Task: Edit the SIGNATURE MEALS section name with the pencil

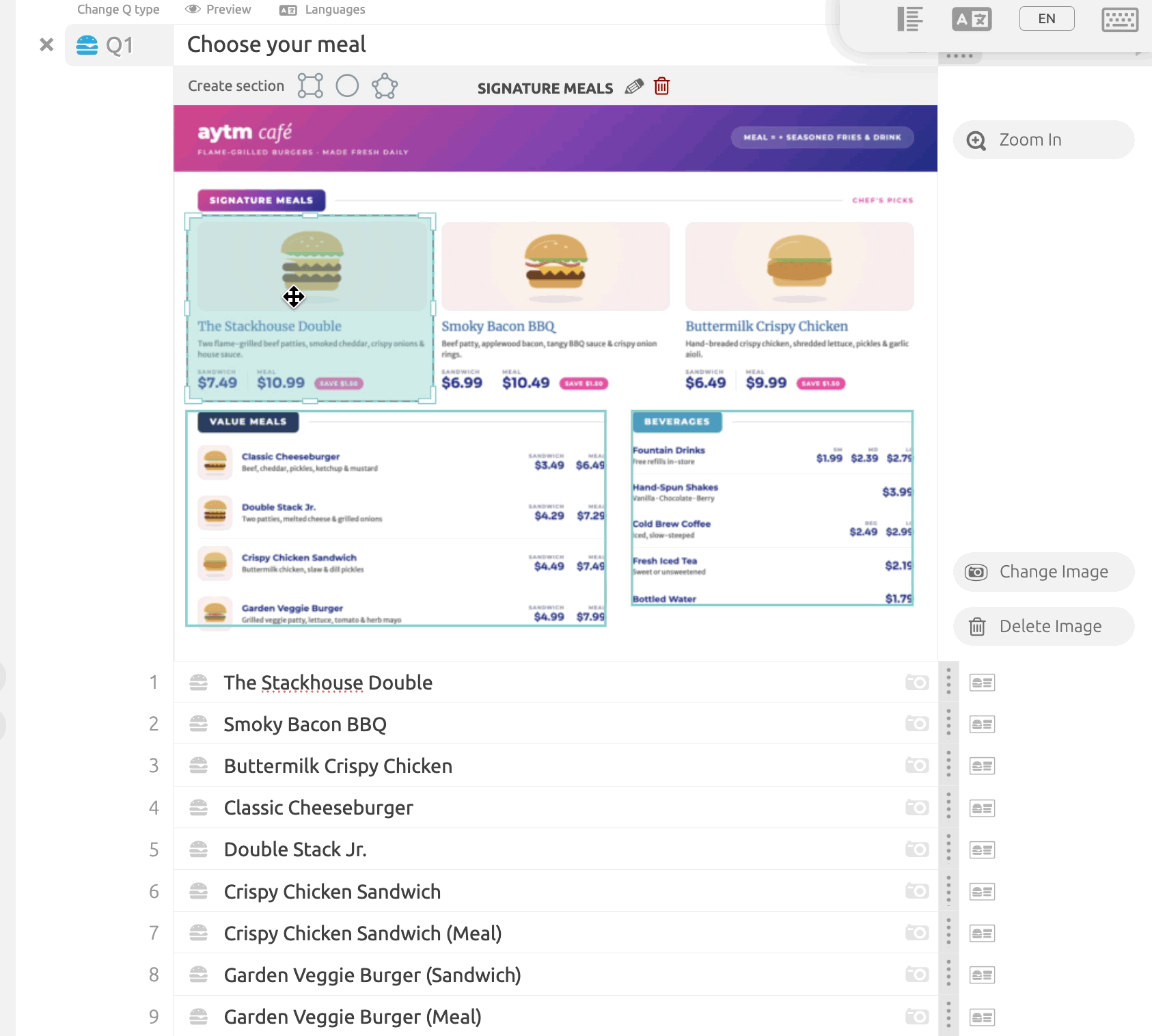Action: click(x=634, y=87)
